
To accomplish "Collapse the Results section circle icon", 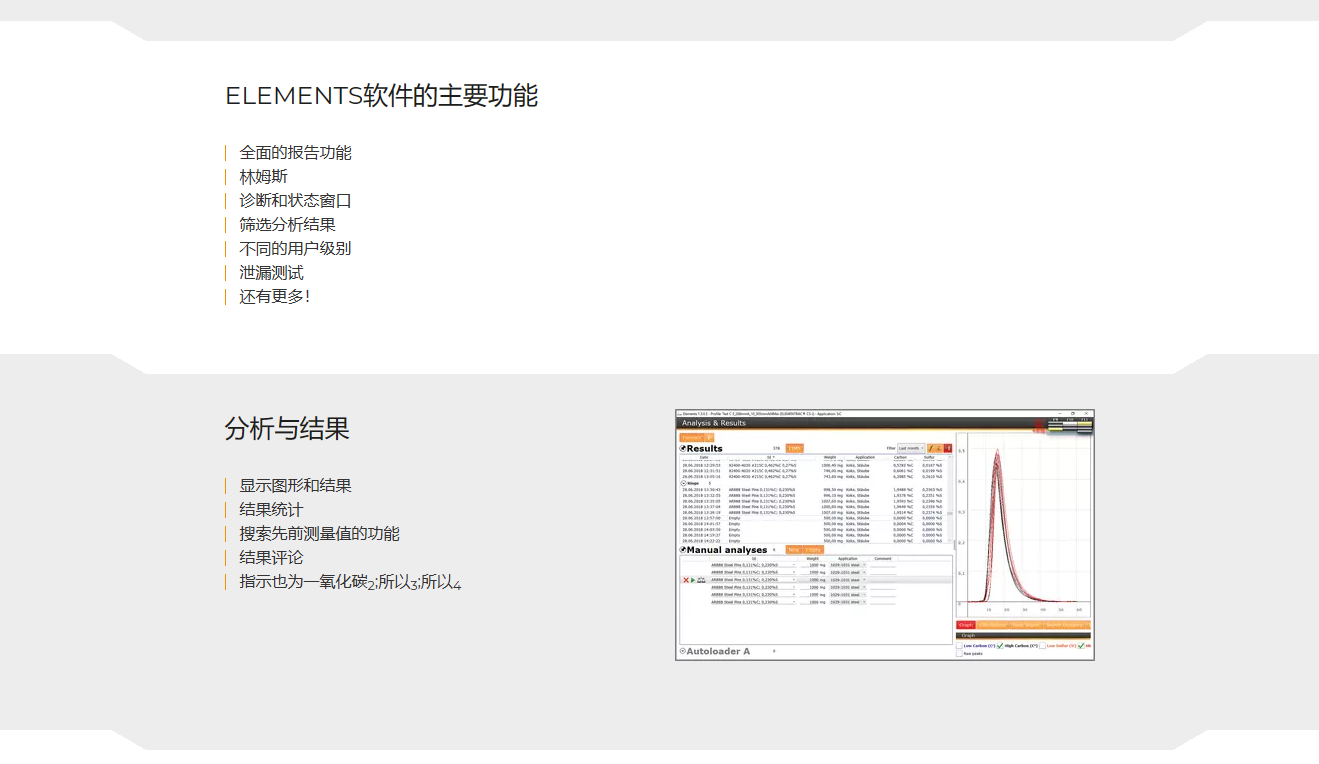I will pos(683,449).
